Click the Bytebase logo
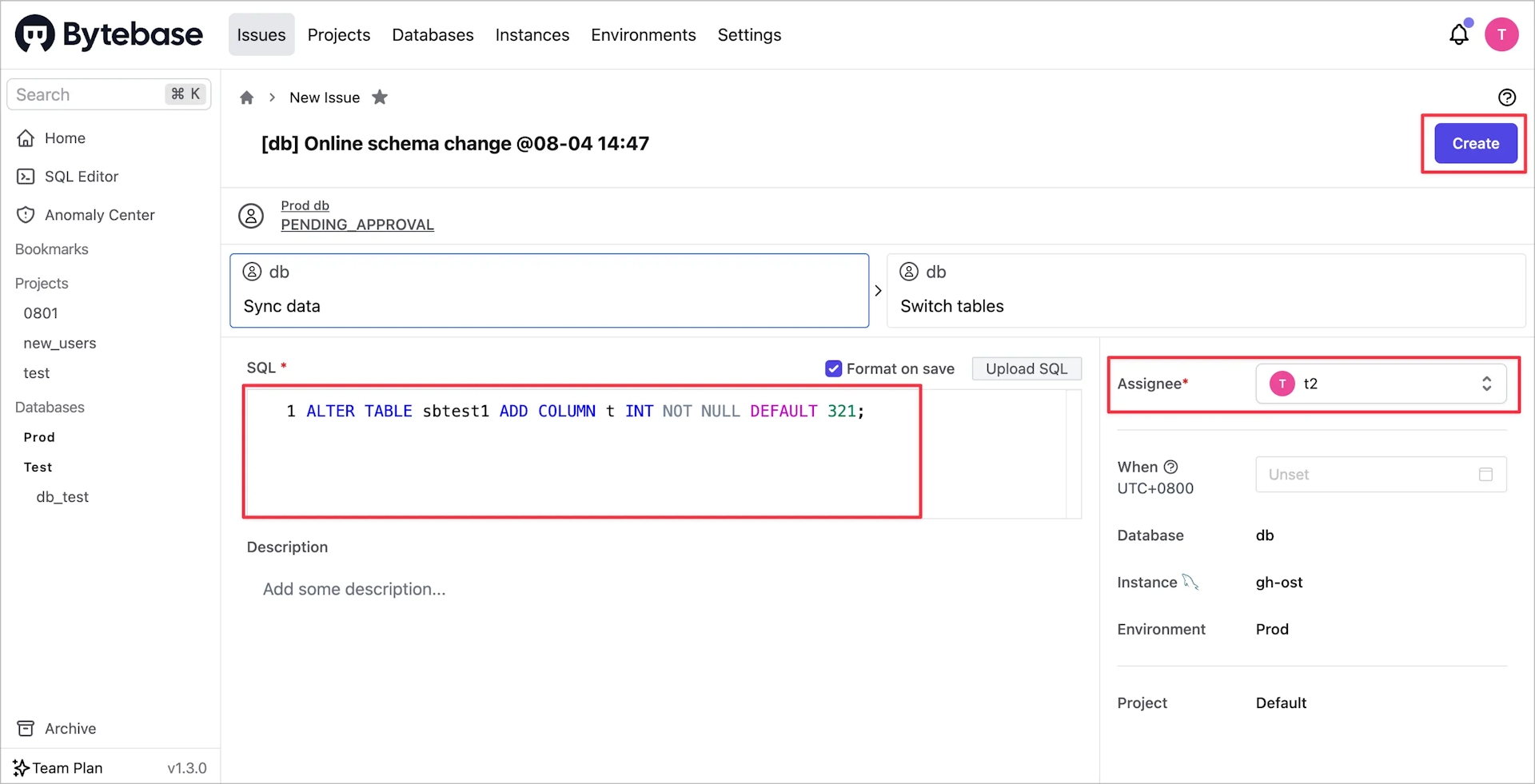Viewport: 1535px width, 784px height. point(109,34)
